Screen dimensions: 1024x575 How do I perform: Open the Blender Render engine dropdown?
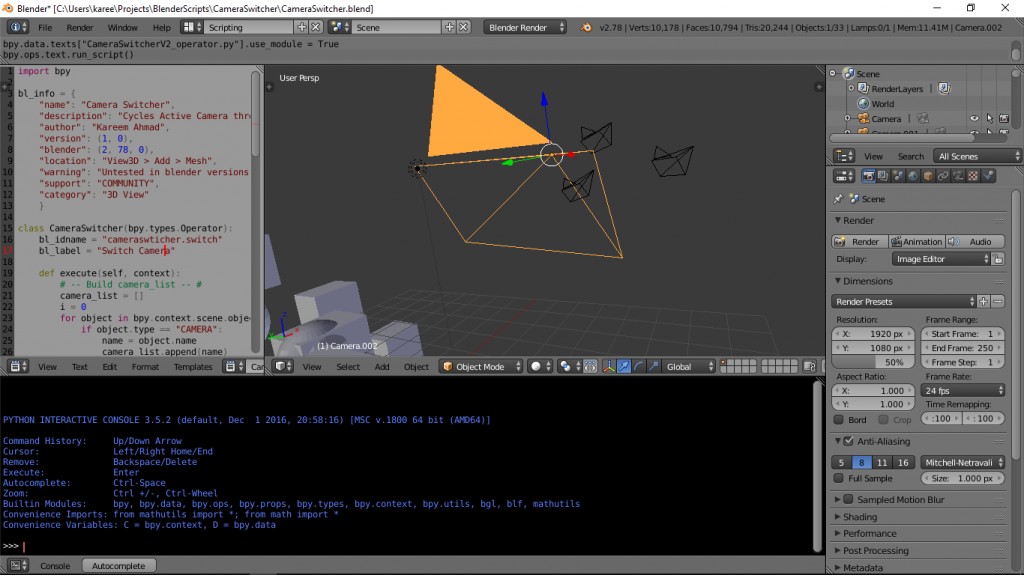click(525, 27)
